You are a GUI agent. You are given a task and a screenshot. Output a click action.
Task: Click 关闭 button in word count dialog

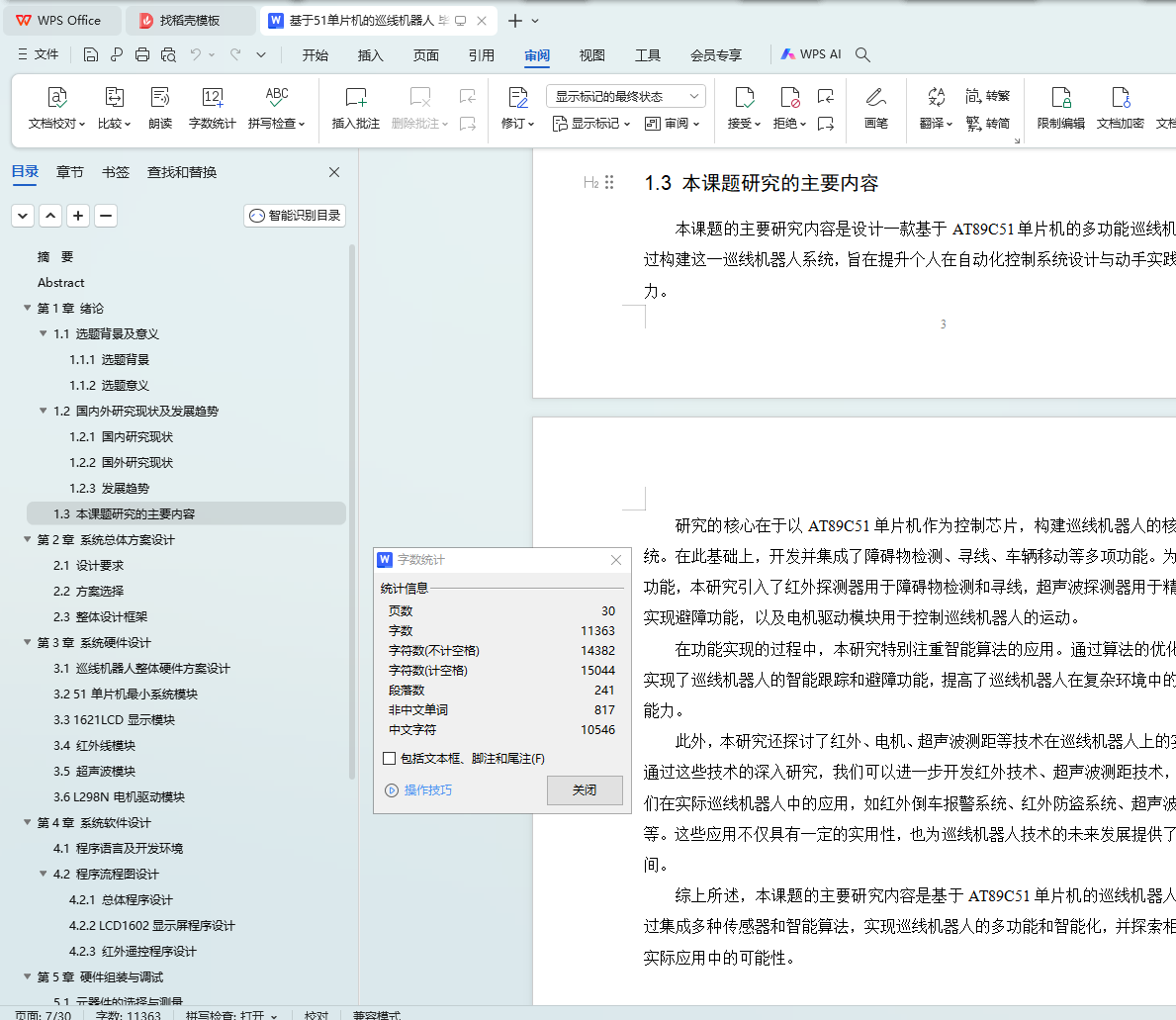[585, 789]
